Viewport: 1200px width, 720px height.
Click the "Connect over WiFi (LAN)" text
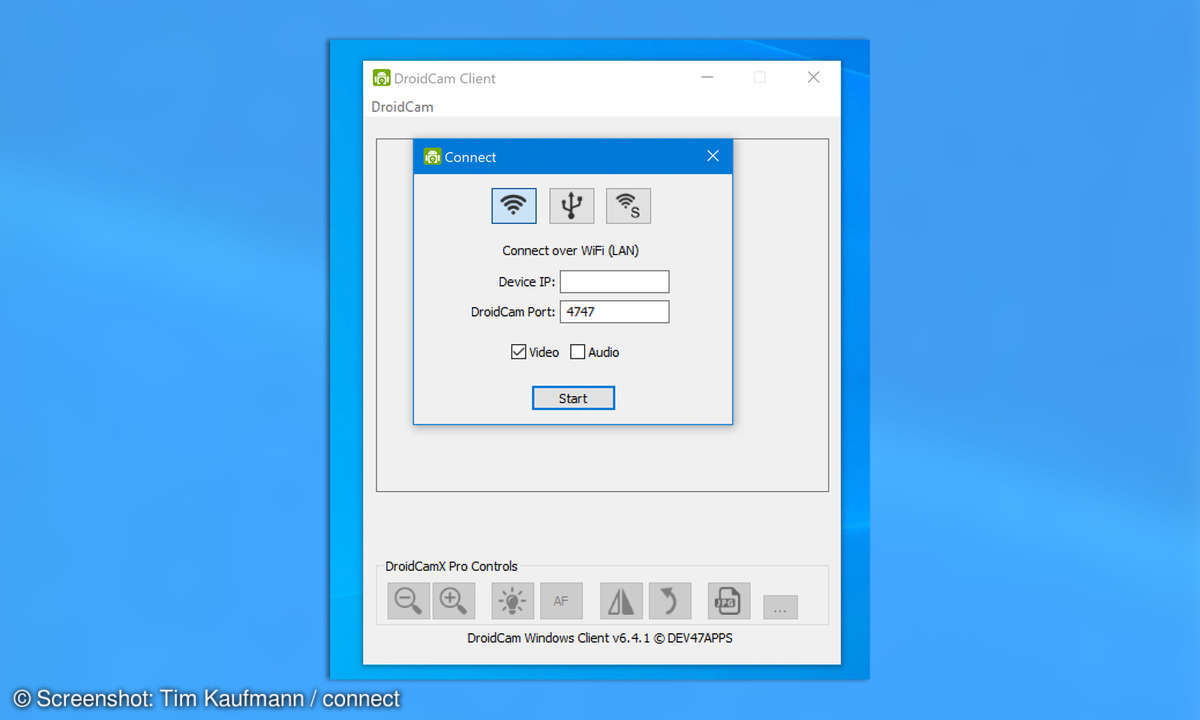click(x=570, y=251)
